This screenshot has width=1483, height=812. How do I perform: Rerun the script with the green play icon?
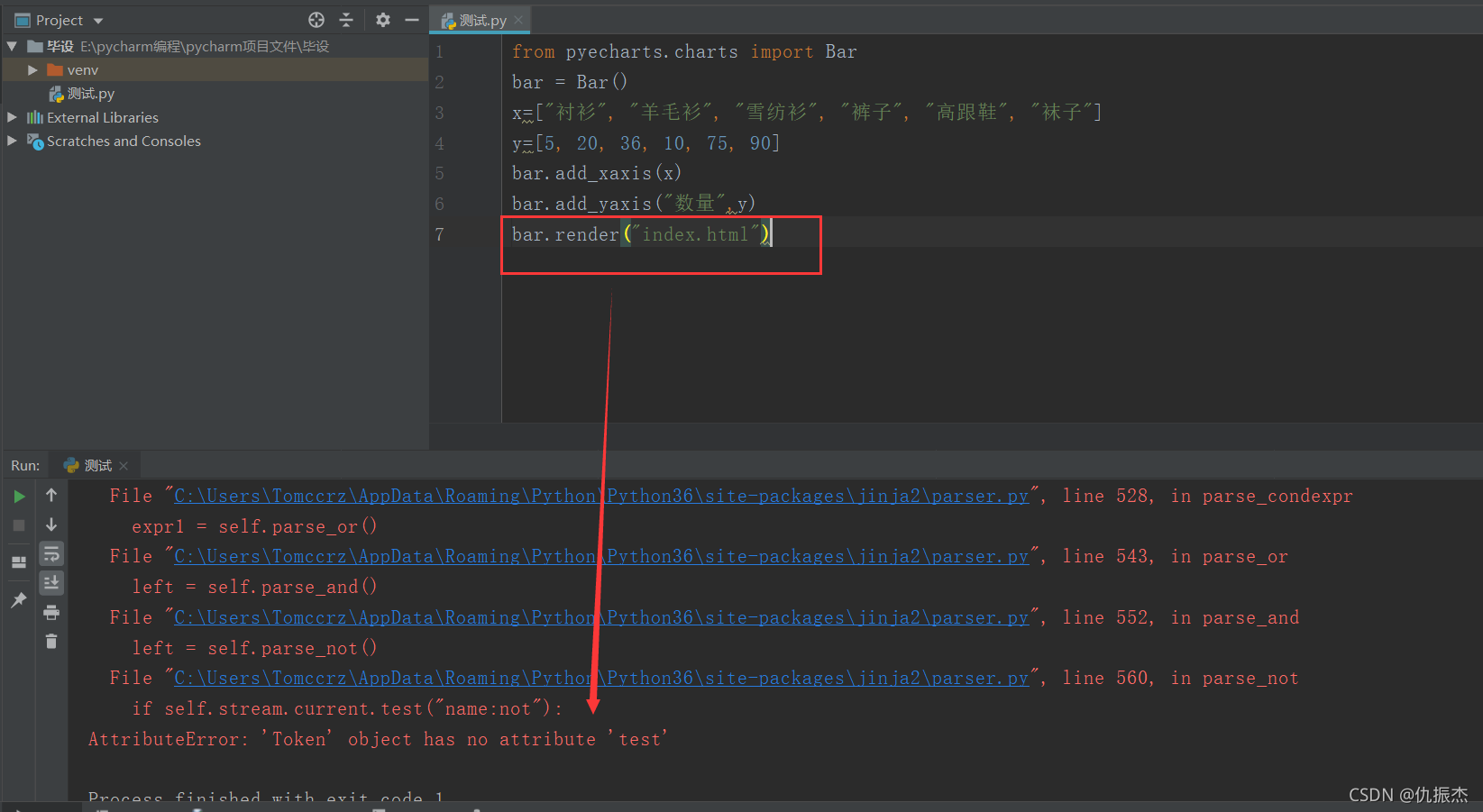pyautogui.click(x=19, y=497)
